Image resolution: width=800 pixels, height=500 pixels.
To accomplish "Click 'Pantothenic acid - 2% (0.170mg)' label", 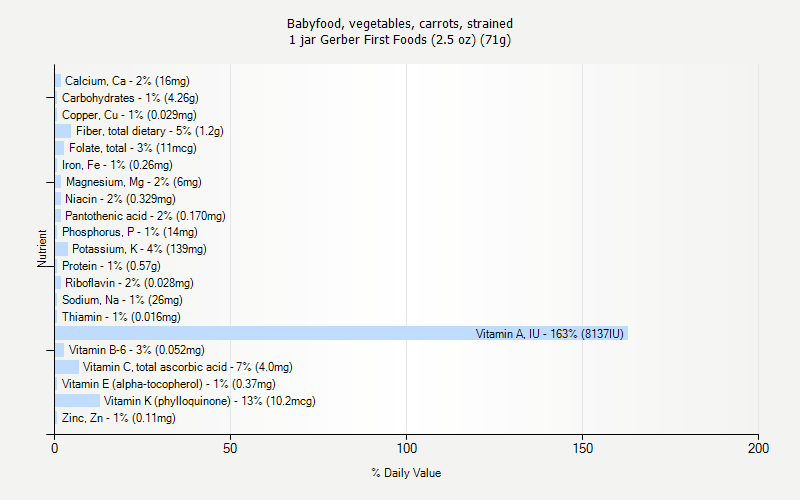I will [145, 216].
